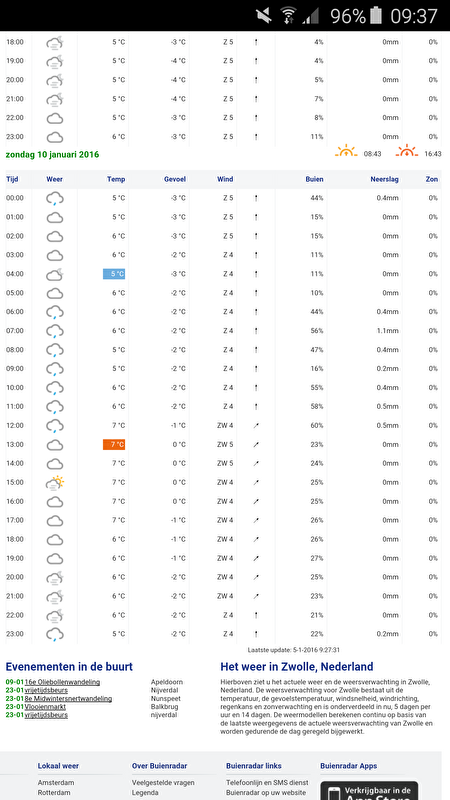450x800 pixels.
Task: Open Telefoonlijn en SMS dienst link
Action: [267, 783]
